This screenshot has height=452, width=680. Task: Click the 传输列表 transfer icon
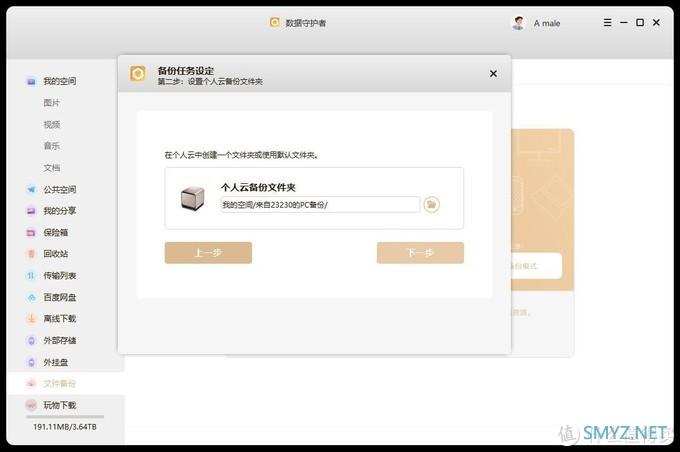[x=31, y=276]
